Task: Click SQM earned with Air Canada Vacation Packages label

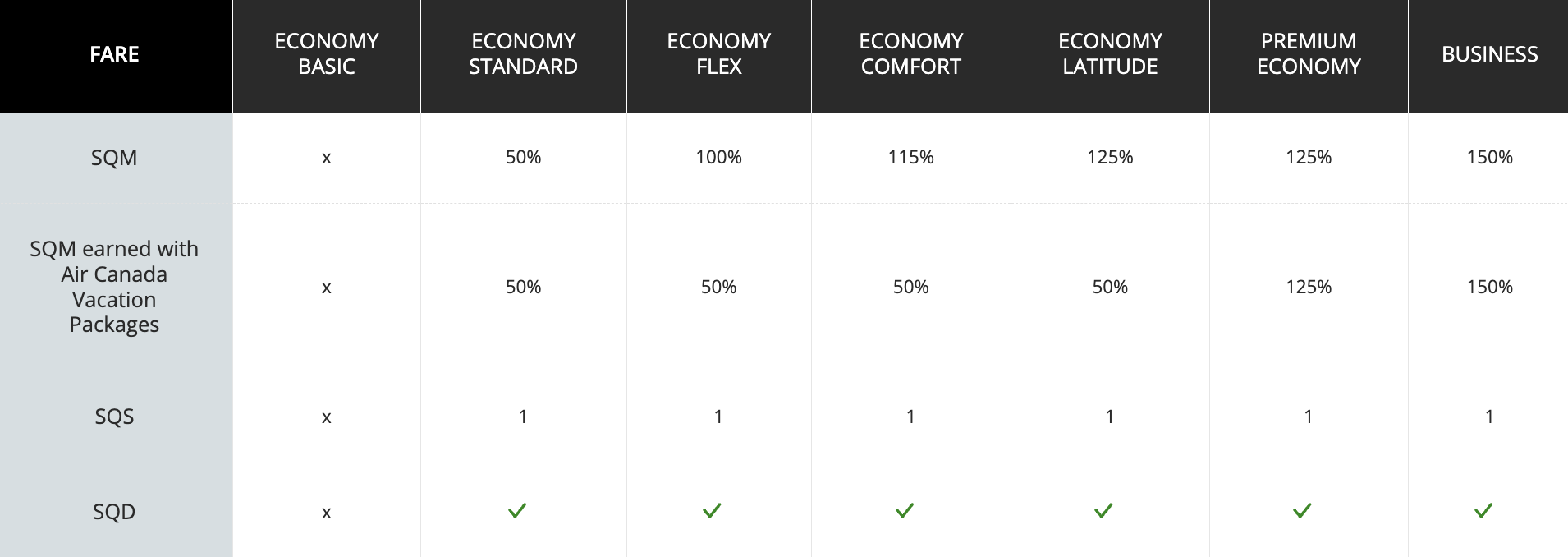Action: click(x=114, y=287)
